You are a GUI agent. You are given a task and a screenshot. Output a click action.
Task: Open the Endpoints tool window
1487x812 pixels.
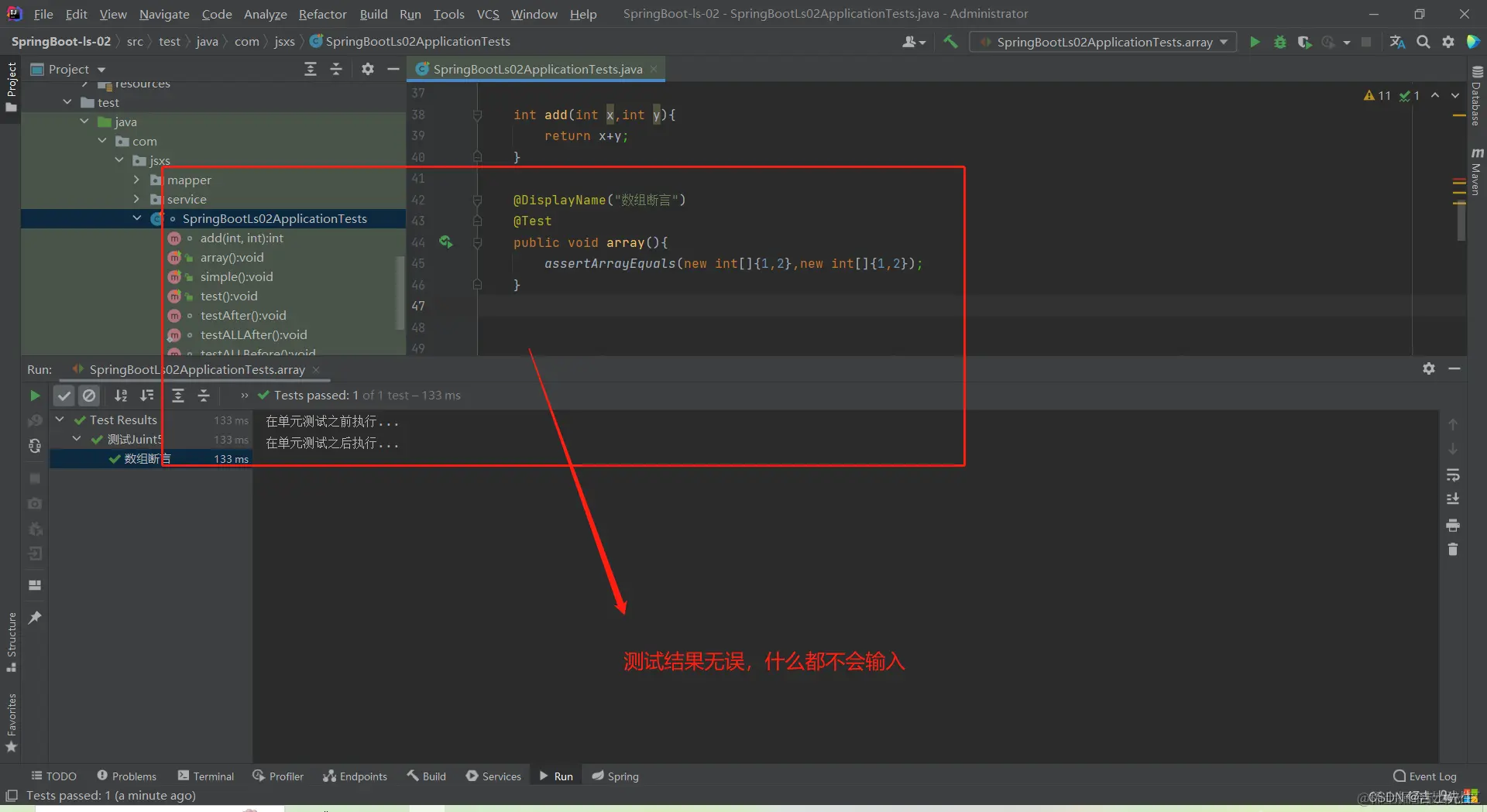tap(355, 776)
